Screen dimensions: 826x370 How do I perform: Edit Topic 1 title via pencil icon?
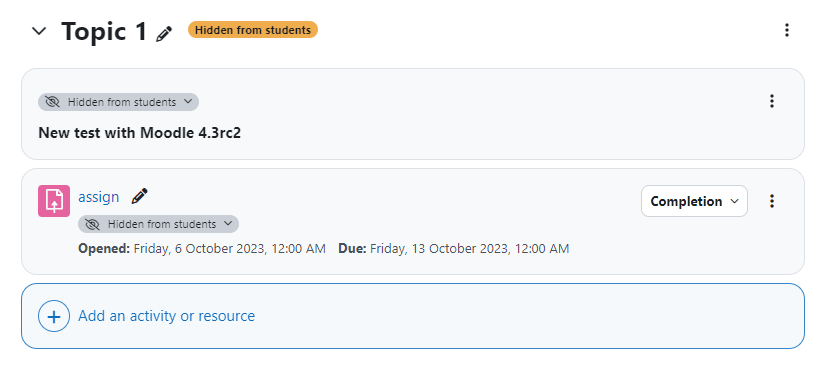coord(164,34)
